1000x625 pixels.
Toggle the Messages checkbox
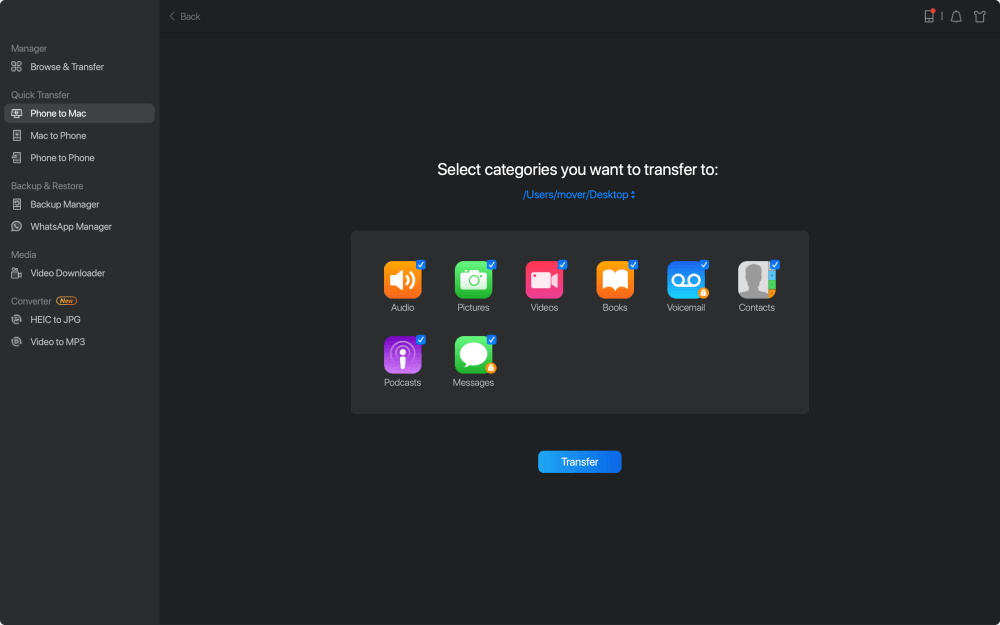[491, 340]
